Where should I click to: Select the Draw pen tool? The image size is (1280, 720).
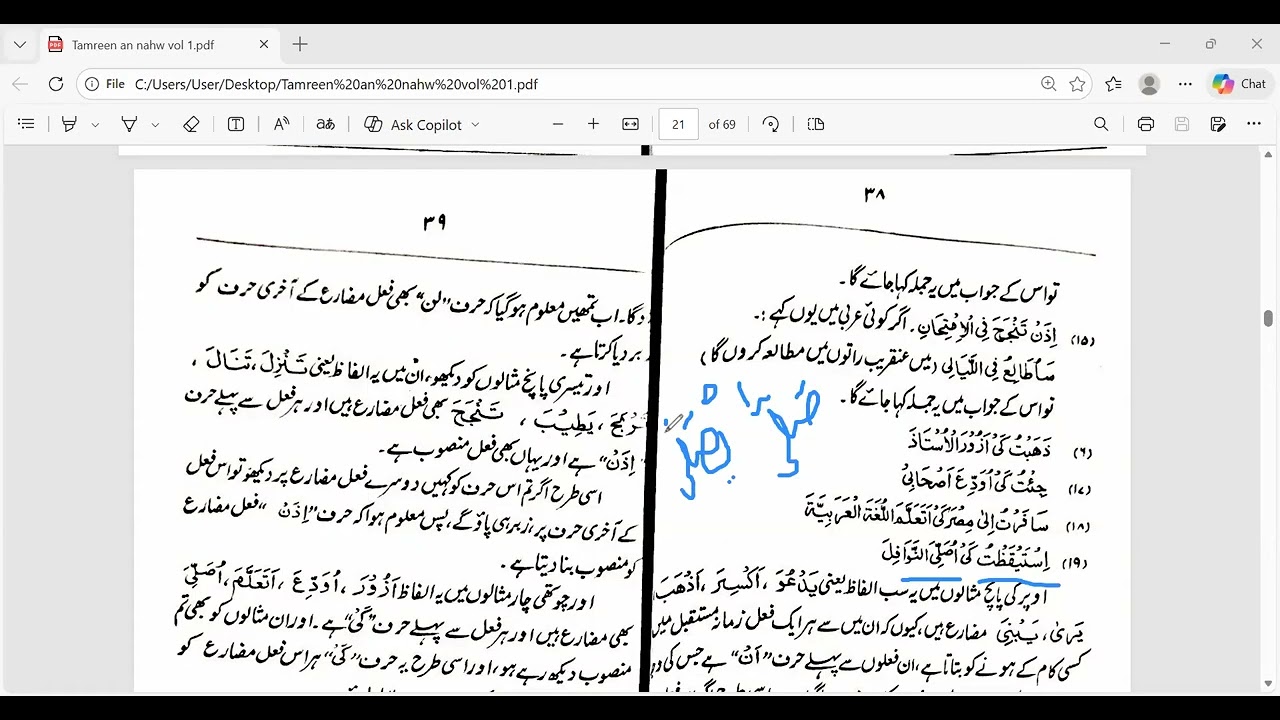point(129,124)
